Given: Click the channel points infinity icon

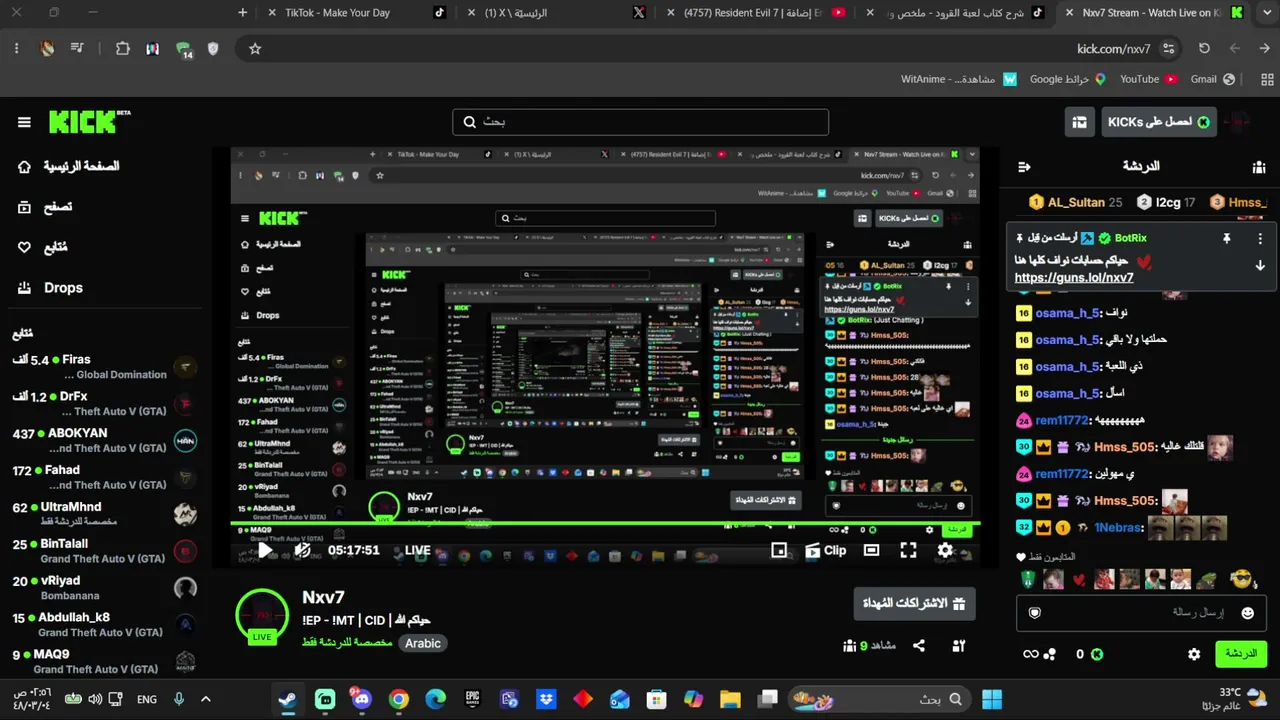Looking at the screenshot, I should tap(1030, 654).
